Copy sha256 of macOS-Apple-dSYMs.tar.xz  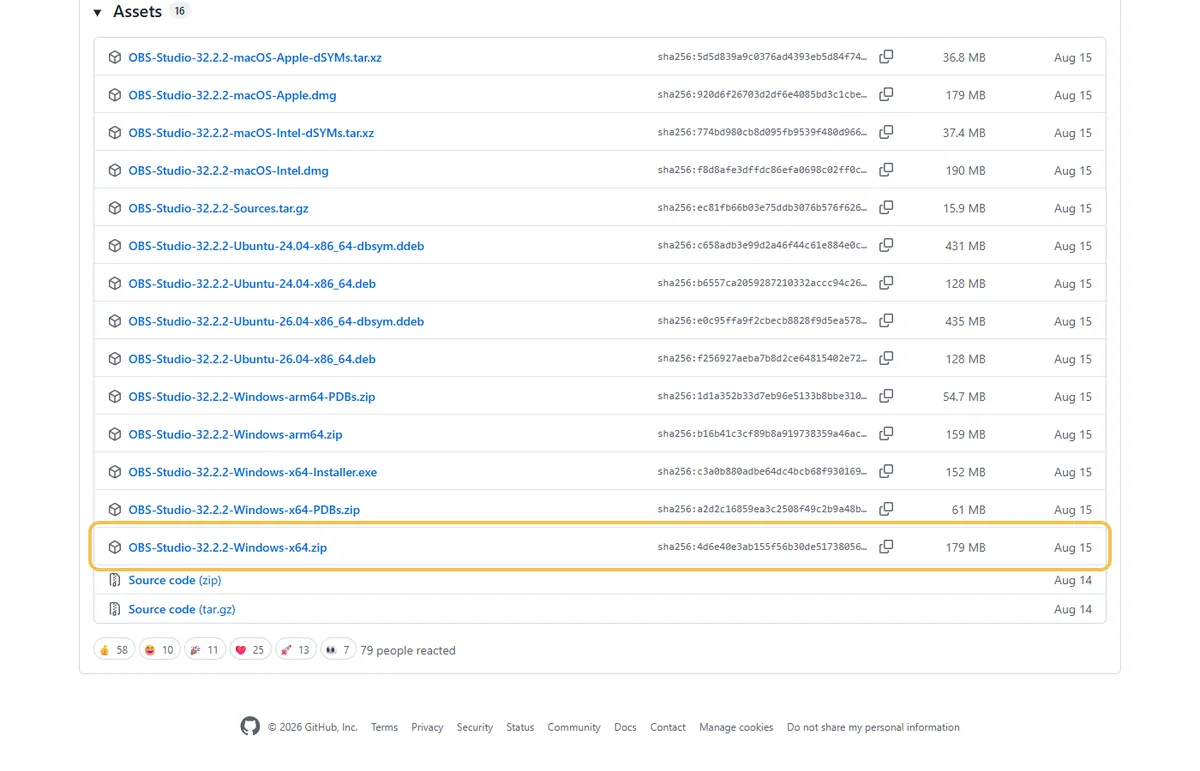coord(886,57)
